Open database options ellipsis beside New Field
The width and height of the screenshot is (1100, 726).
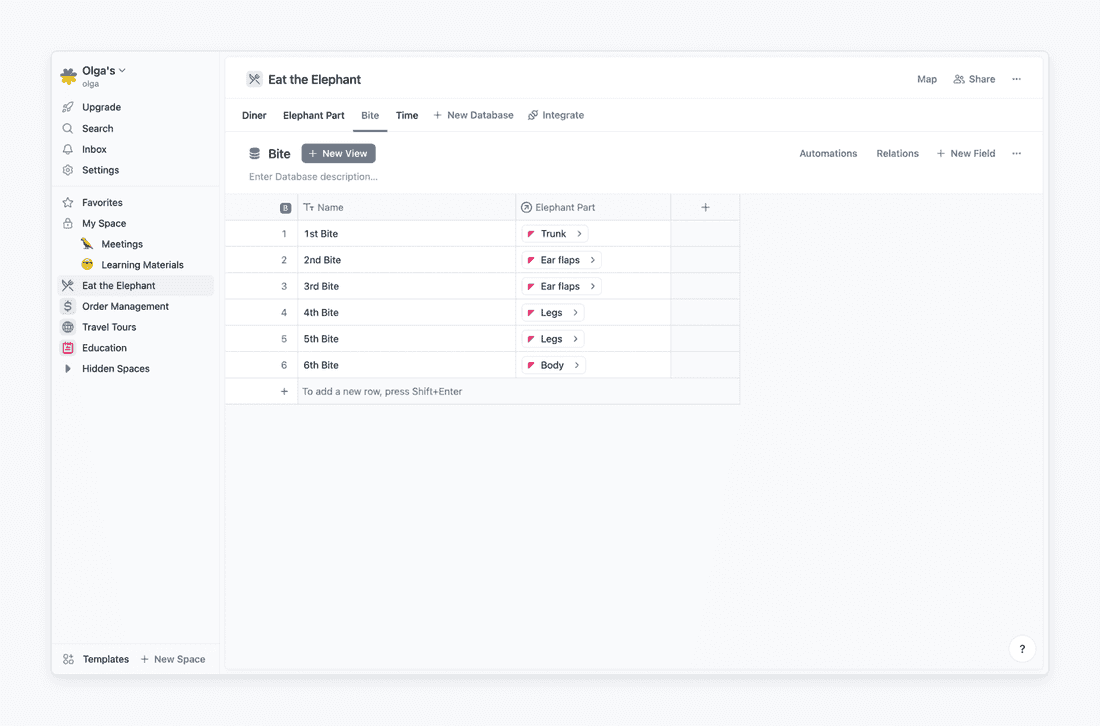[x=1016, y=154]
